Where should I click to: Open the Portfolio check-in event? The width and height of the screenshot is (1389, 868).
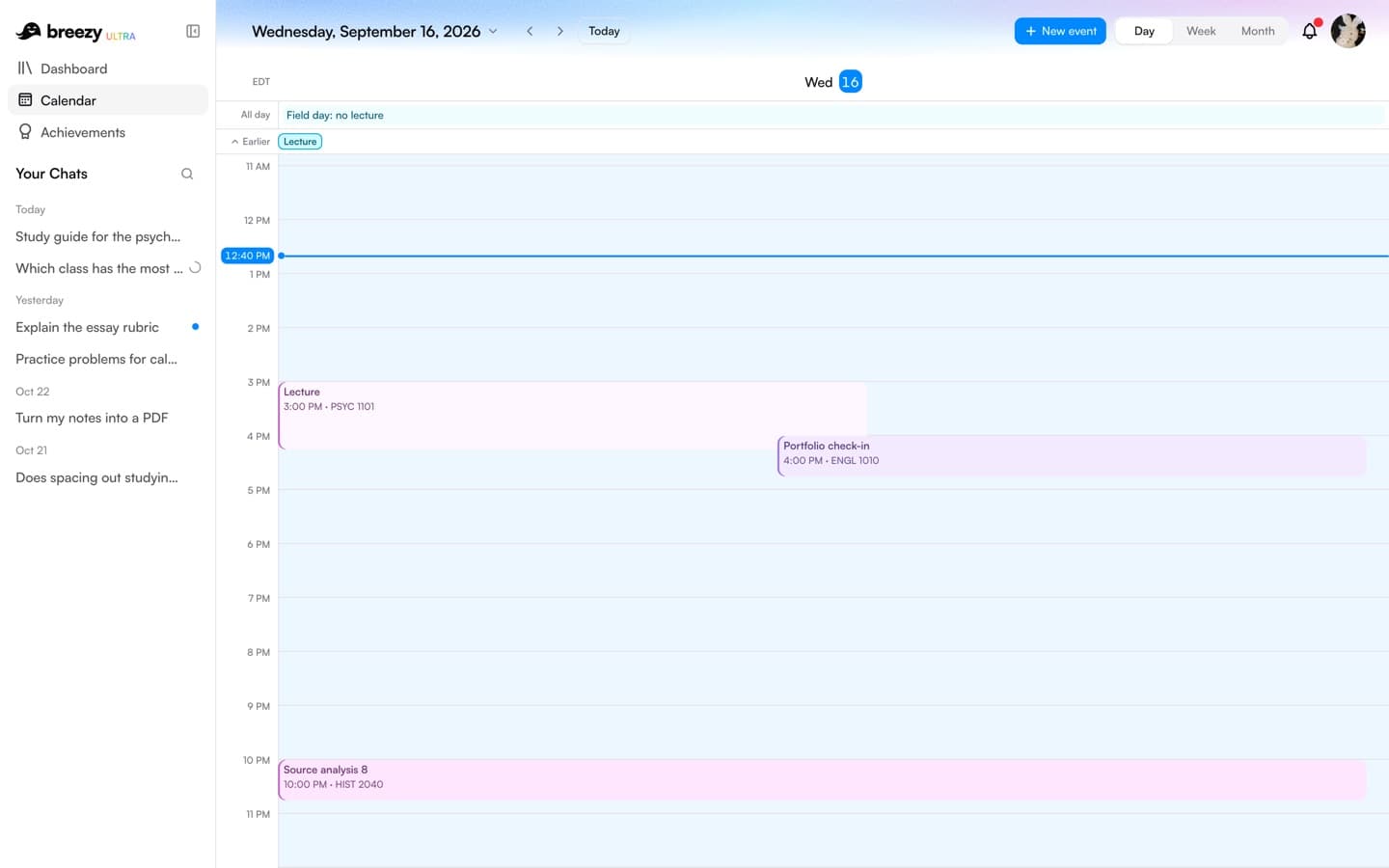1072,455
